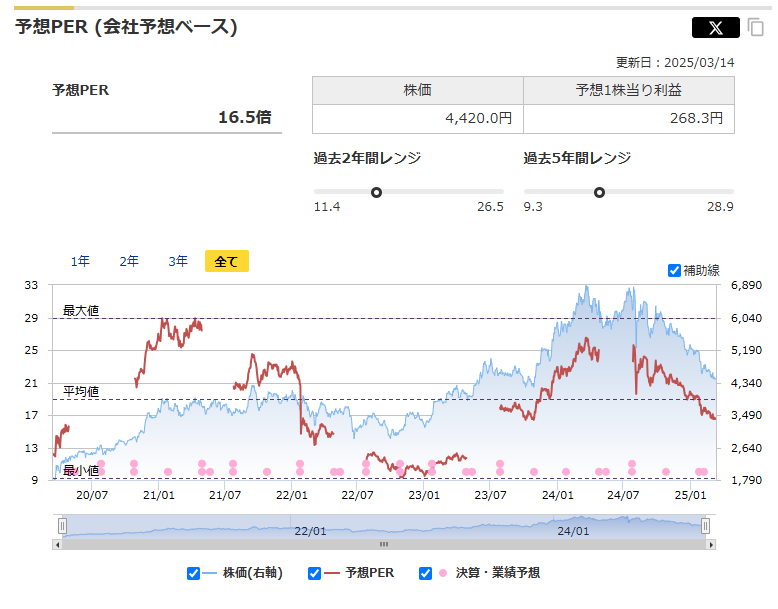Switch chart range to 2年
The image size is (778, 609).
point(129,261)
